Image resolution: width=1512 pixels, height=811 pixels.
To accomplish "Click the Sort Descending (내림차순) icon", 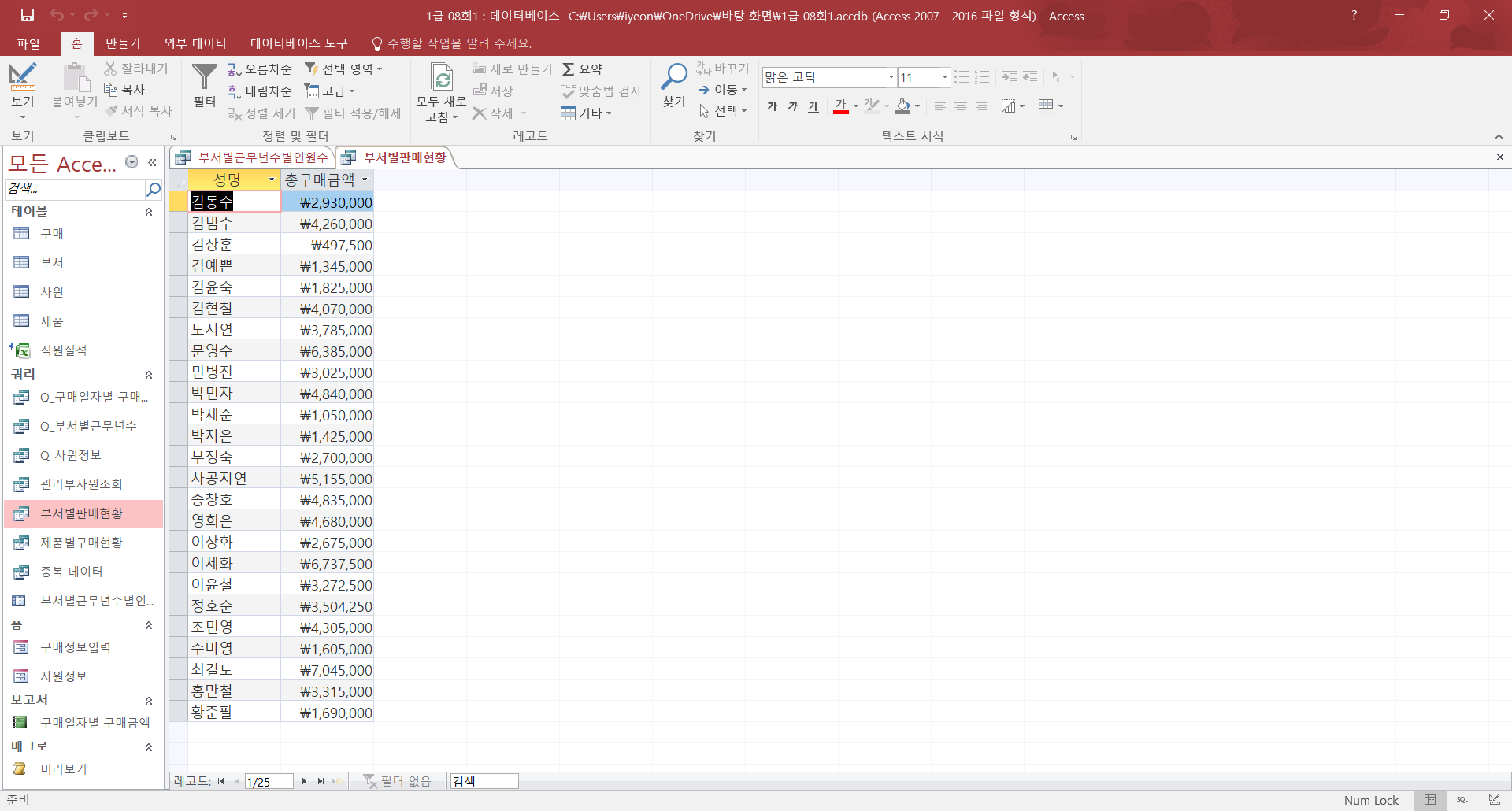I will (x=234, y=91).
